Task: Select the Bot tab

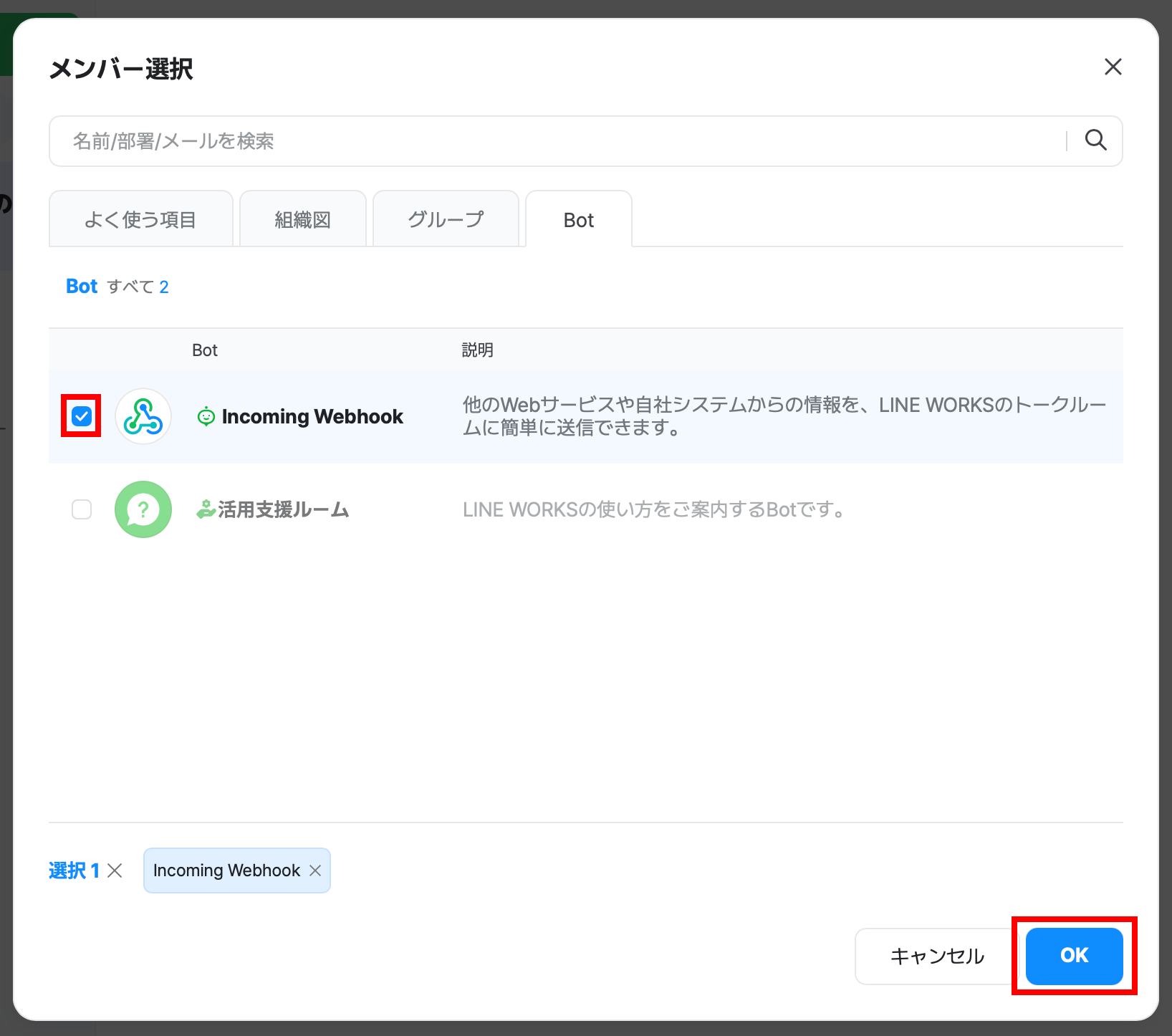Action: click(579, 219)
